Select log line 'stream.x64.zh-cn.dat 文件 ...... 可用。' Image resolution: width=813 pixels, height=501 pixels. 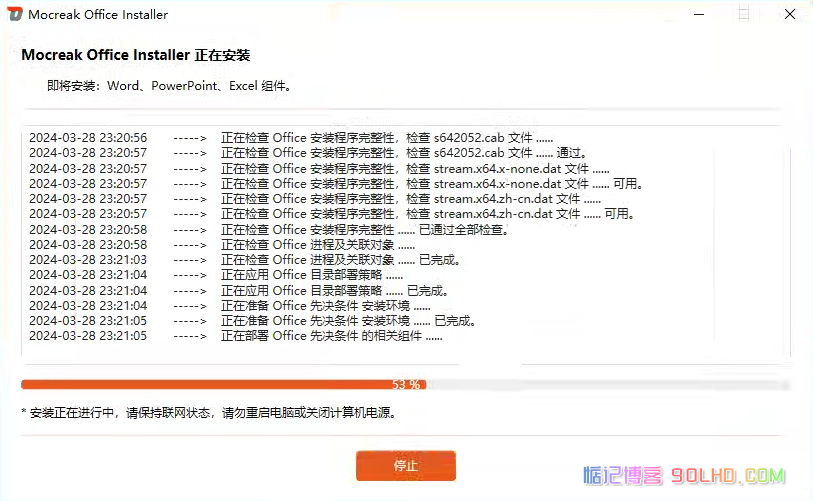tap(332, 214)
